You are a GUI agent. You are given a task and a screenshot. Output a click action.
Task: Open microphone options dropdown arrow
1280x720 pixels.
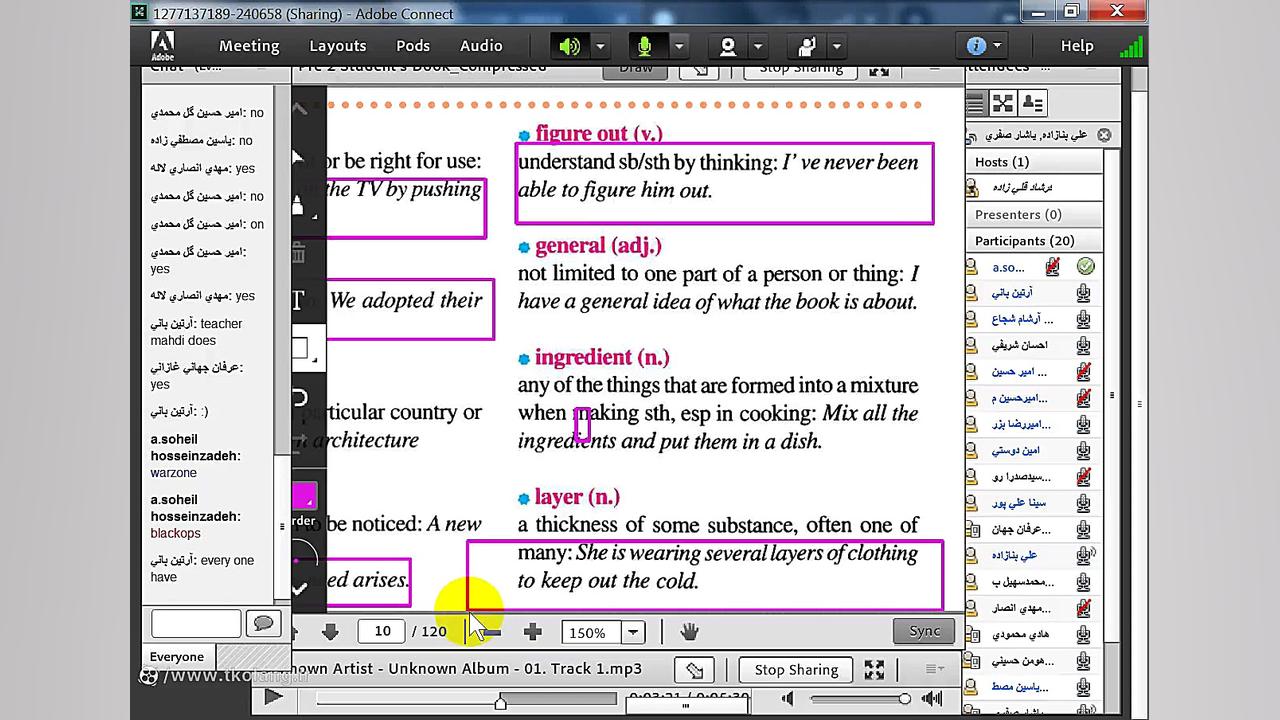pos(678,46)
